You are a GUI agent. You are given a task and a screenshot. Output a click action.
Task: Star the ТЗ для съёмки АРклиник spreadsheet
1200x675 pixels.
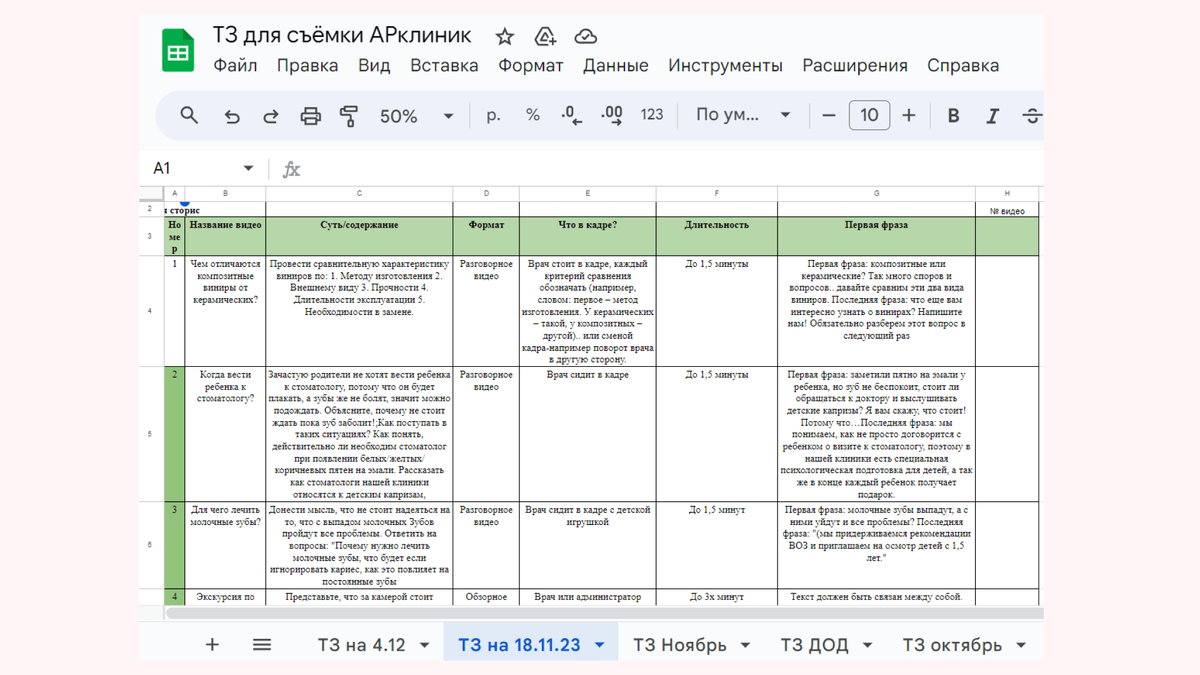coord(503,35)
